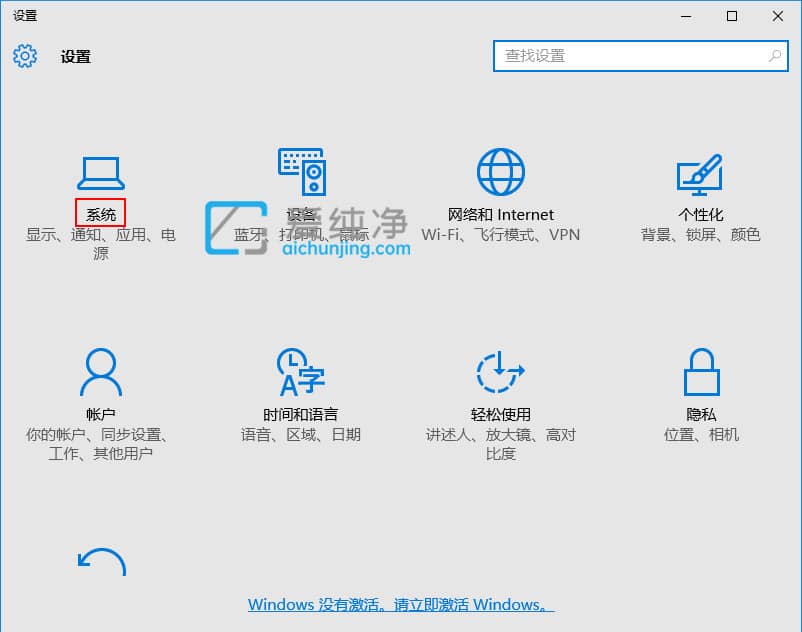This screenshot has width=802, height=632.
Task: Click 背景、锁屏、颜色 description
Action: click(x=701, y=235)
